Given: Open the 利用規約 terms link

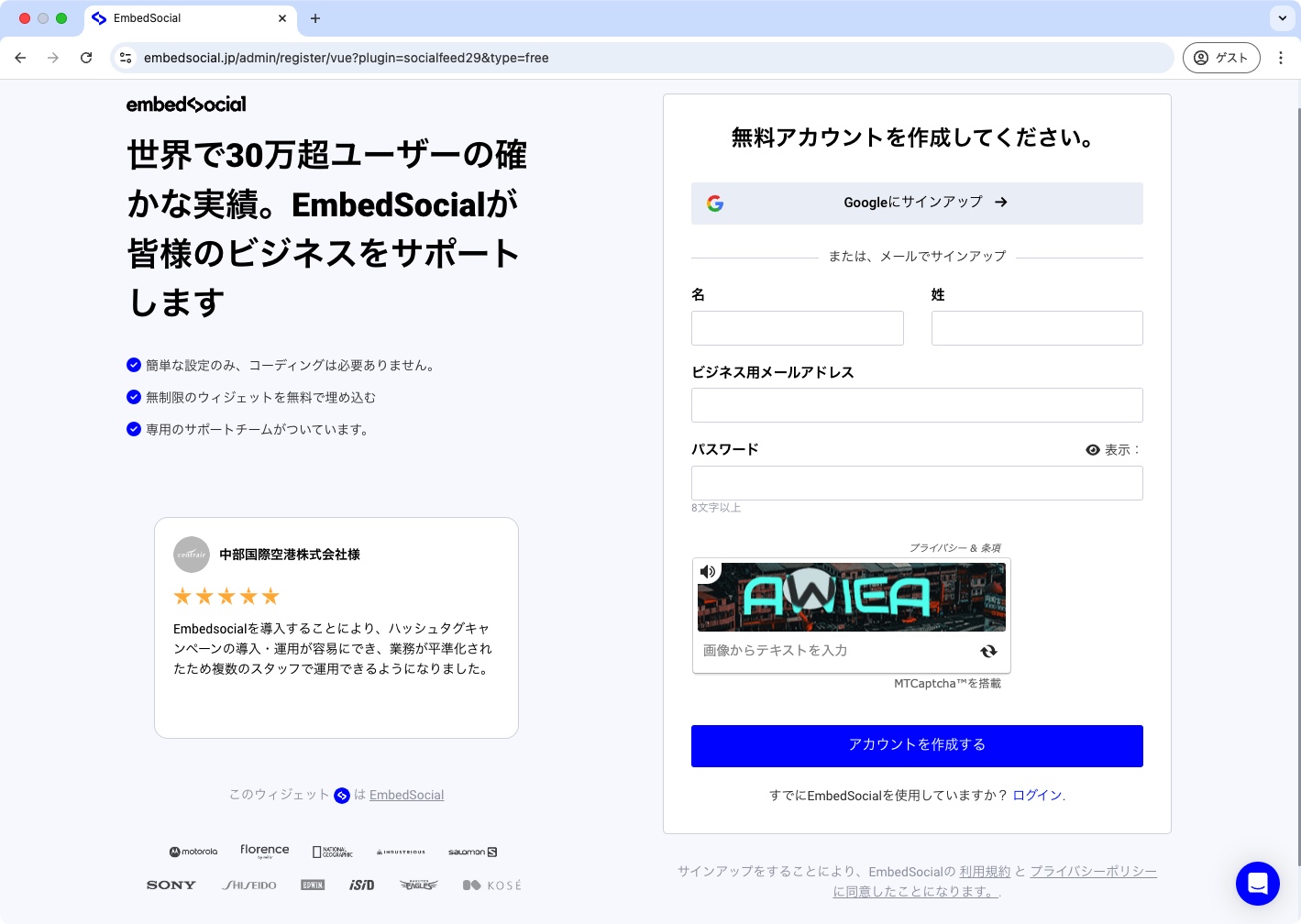Looking at the screenshot, I should click(985, 872).
